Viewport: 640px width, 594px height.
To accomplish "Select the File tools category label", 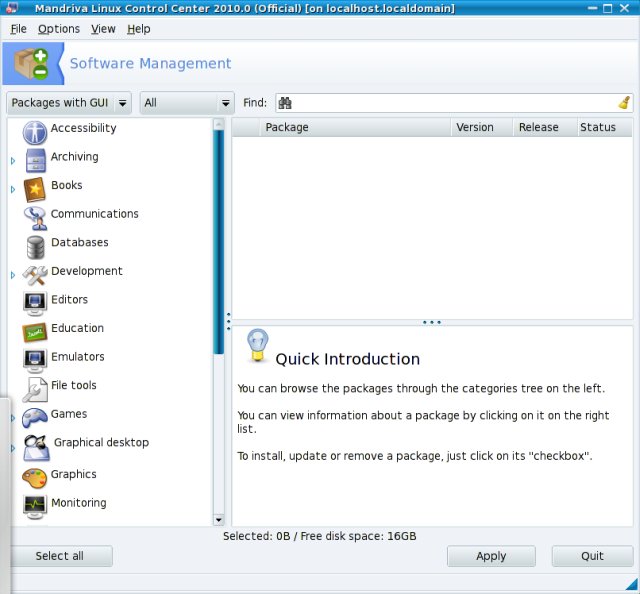I will (74, 385).
